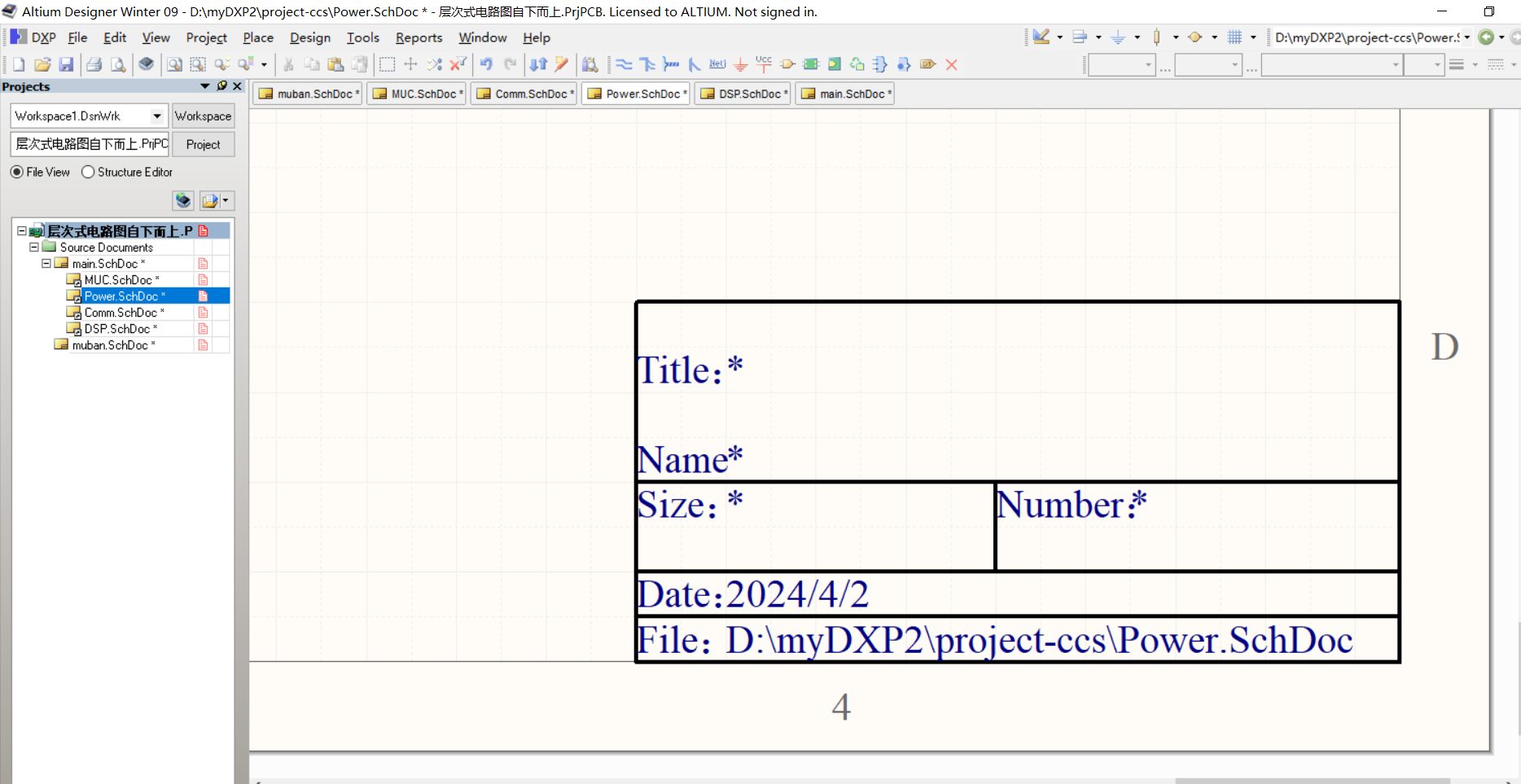Collapse the main.SchDoc tree node

46,264
